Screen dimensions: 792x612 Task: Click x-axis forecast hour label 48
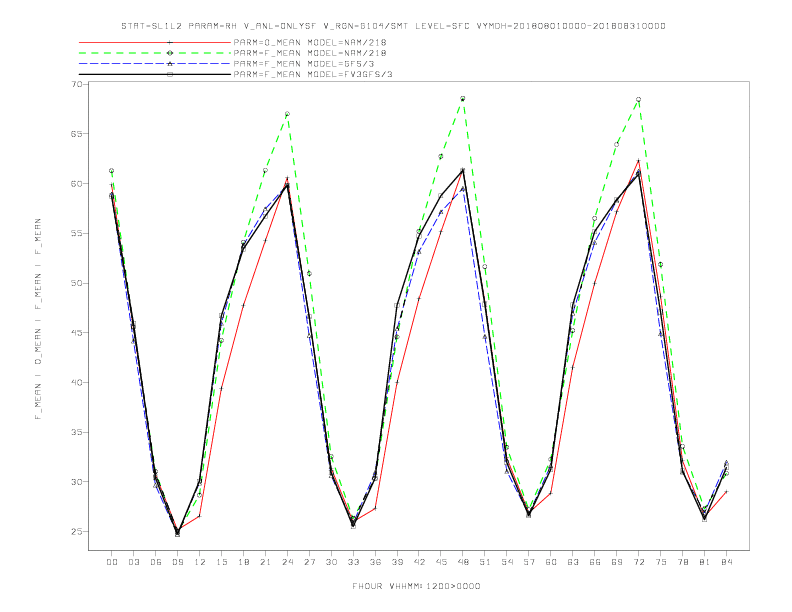(x=463, y=562)
